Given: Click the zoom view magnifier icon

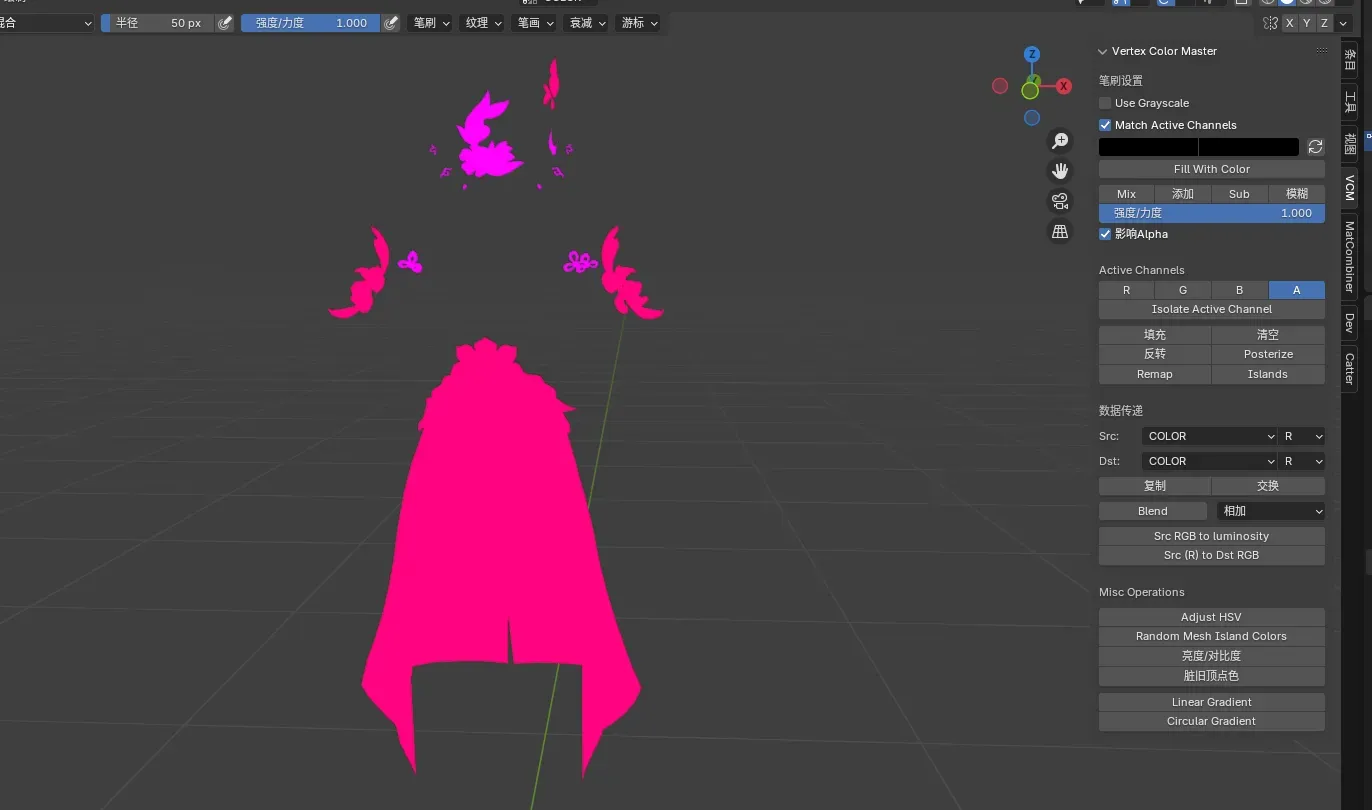Looking at the screenshot, I should [1060, 142].
